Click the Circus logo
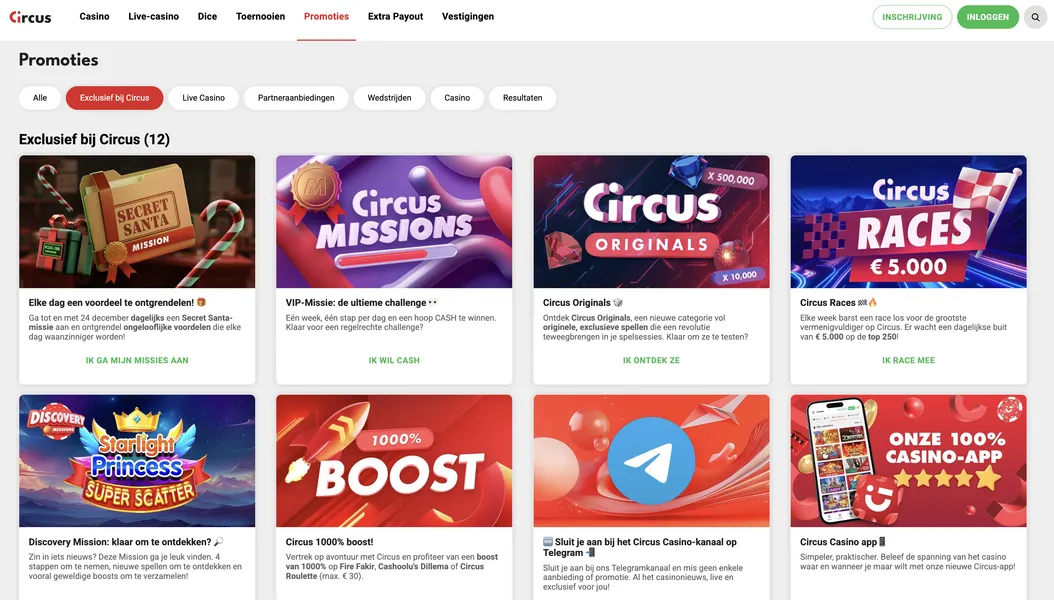Viewport: 1054px width, 600px height. click(30, 16)
